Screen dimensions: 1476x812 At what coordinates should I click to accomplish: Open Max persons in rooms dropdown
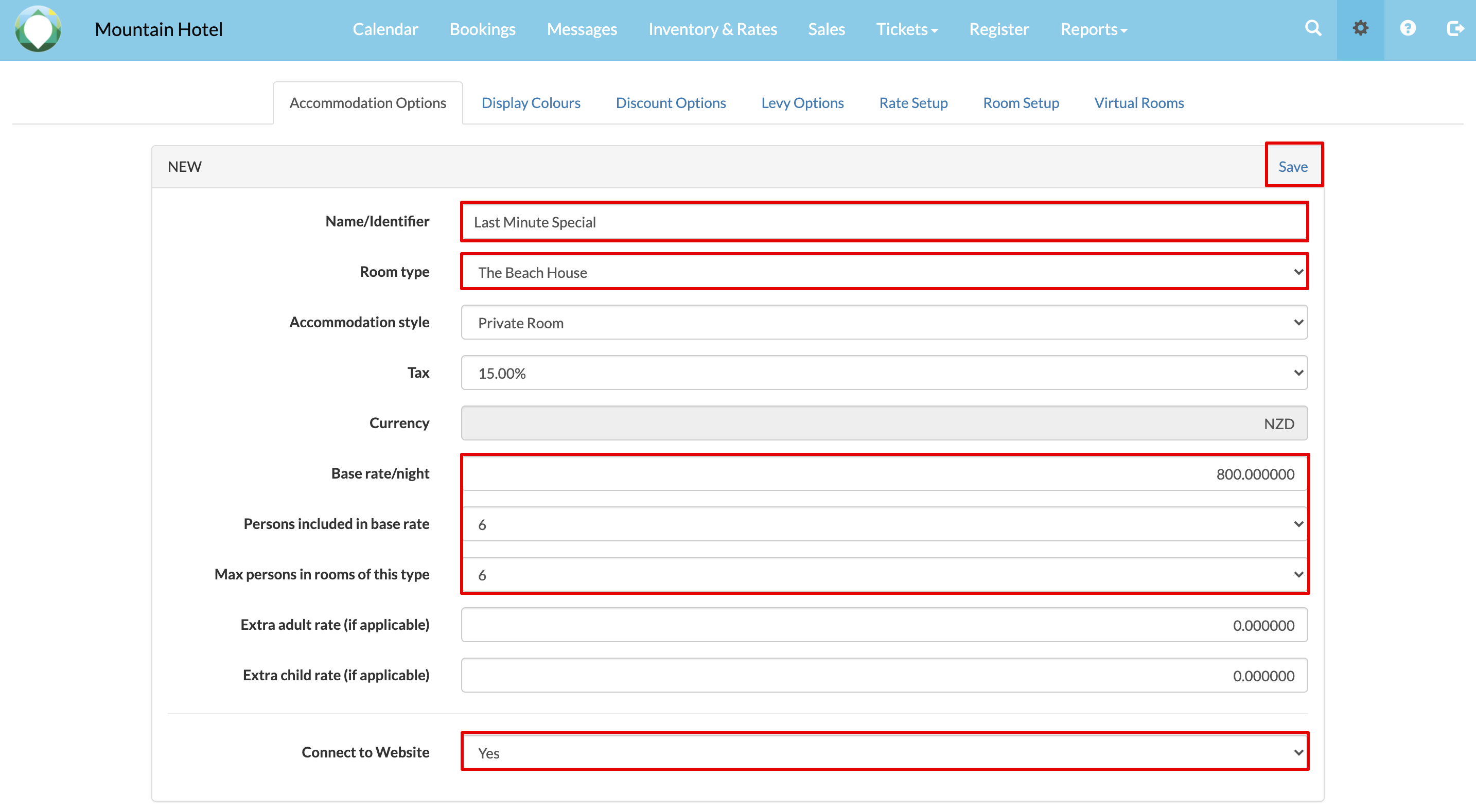click(x=884, y=575)
